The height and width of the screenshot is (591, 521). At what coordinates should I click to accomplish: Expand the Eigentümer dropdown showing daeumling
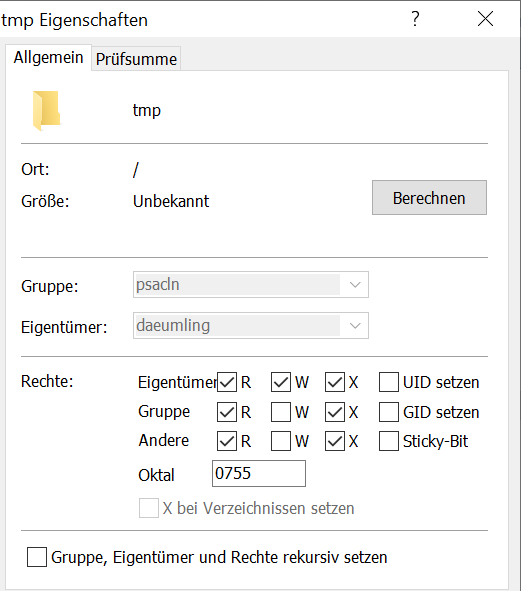point(251,325)
